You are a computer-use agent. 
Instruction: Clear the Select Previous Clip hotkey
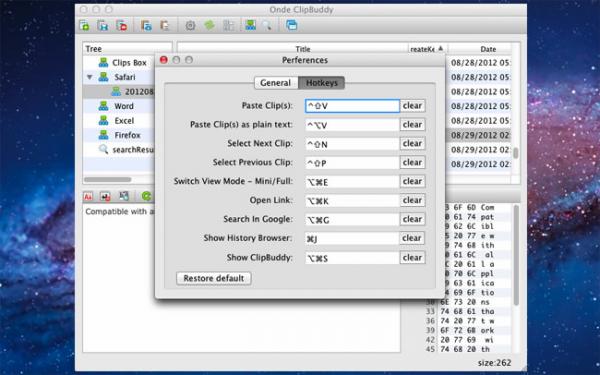coord(412,162)
